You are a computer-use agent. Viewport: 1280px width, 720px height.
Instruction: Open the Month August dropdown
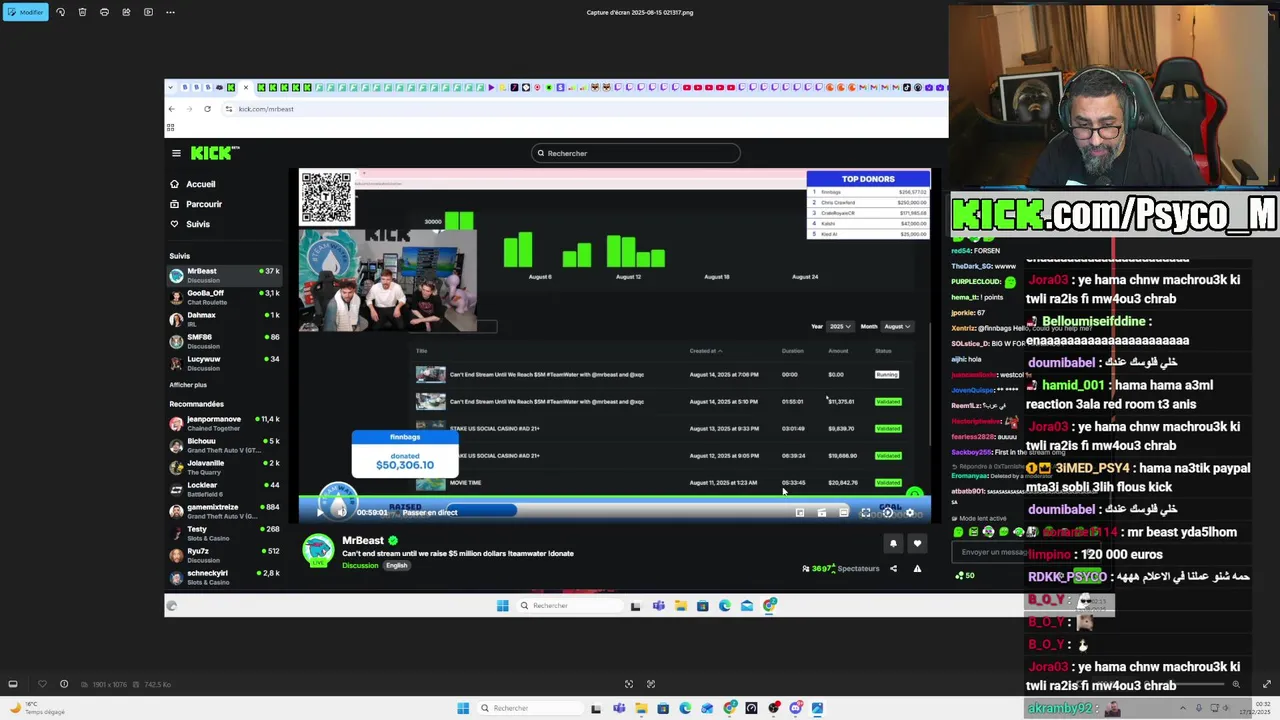897,326
